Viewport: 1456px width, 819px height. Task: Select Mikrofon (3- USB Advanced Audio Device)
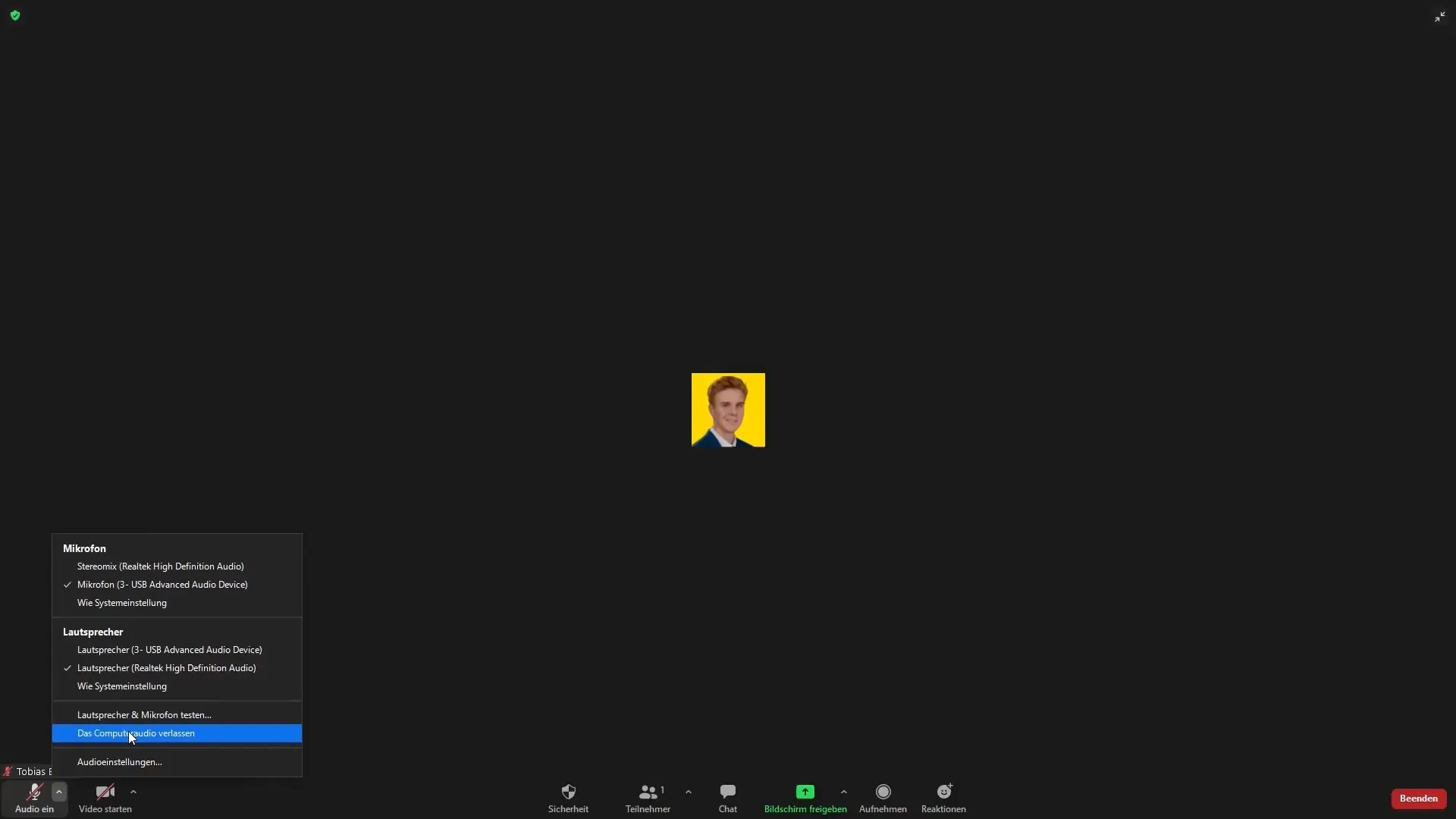point(162,584)
